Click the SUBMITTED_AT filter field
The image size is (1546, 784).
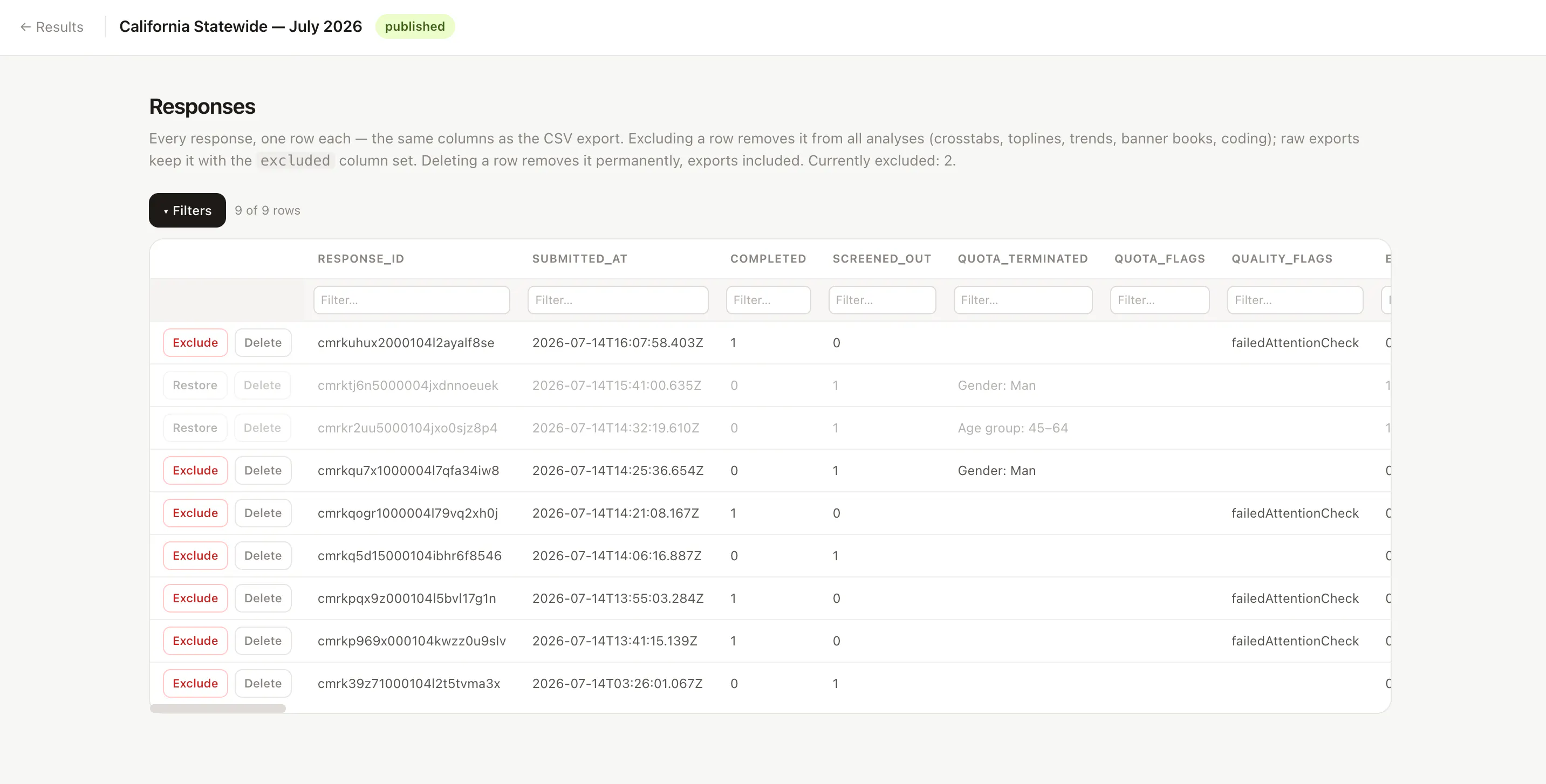[x=618, y=300]
